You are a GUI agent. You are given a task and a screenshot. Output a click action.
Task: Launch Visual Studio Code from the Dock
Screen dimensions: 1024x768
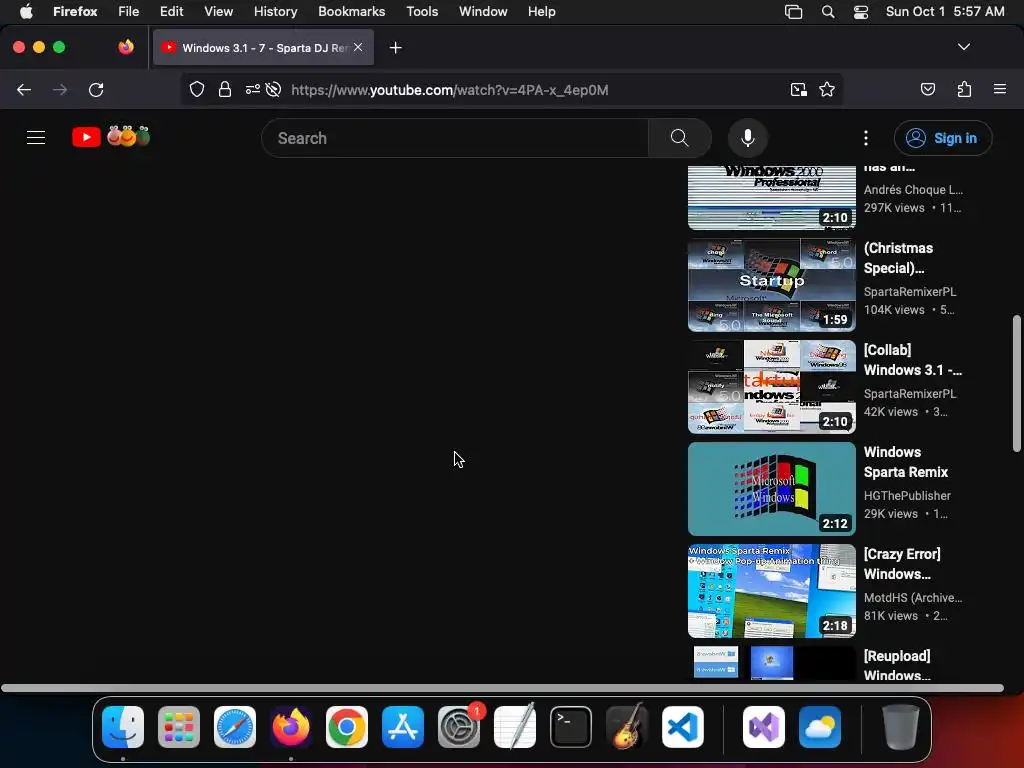point(682,727)
